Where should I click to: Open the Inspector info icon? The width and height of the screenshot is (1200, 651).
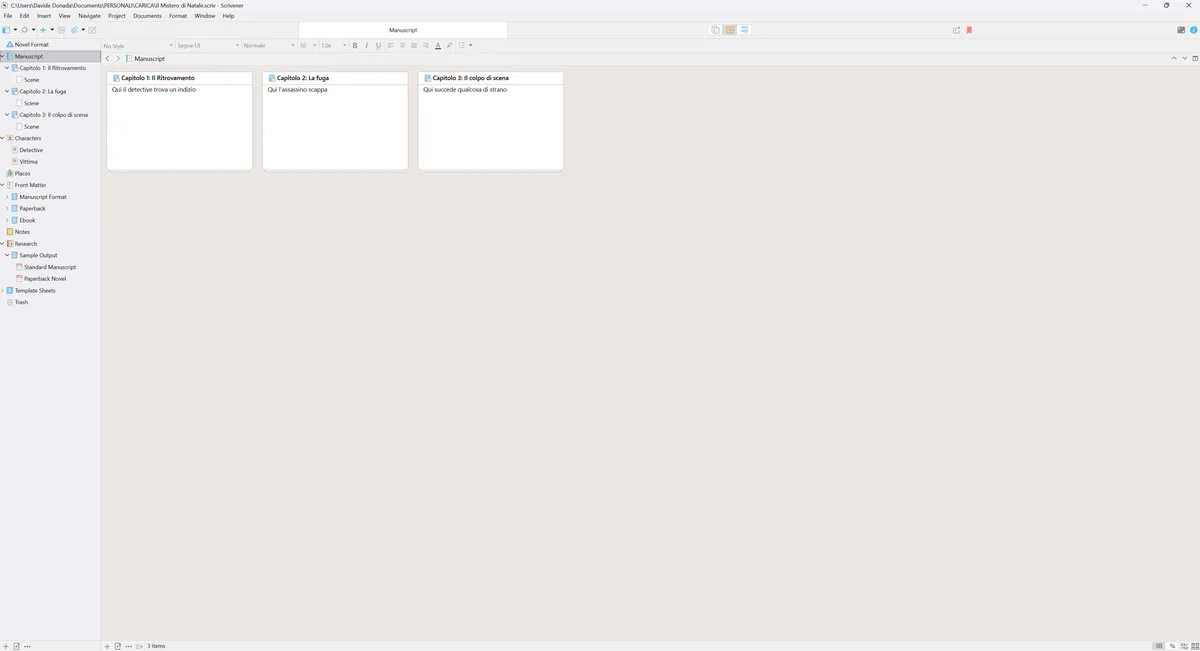[x=1193, y=30]
